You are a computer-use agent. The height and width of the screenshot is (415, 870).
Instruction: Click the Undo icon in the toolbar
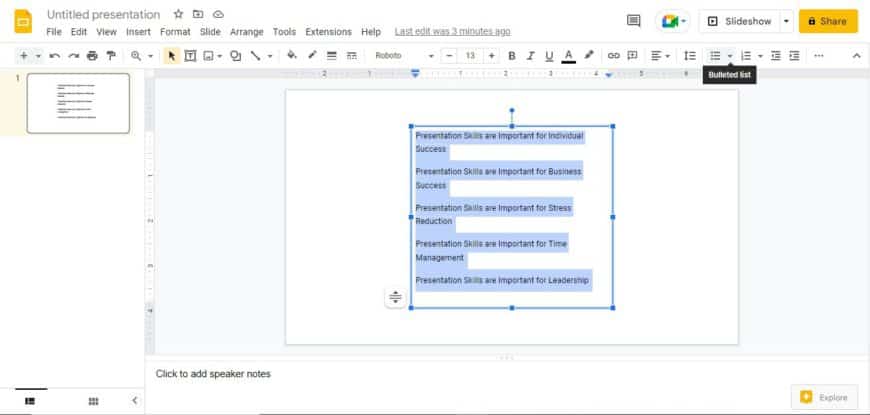pos(54,56)
